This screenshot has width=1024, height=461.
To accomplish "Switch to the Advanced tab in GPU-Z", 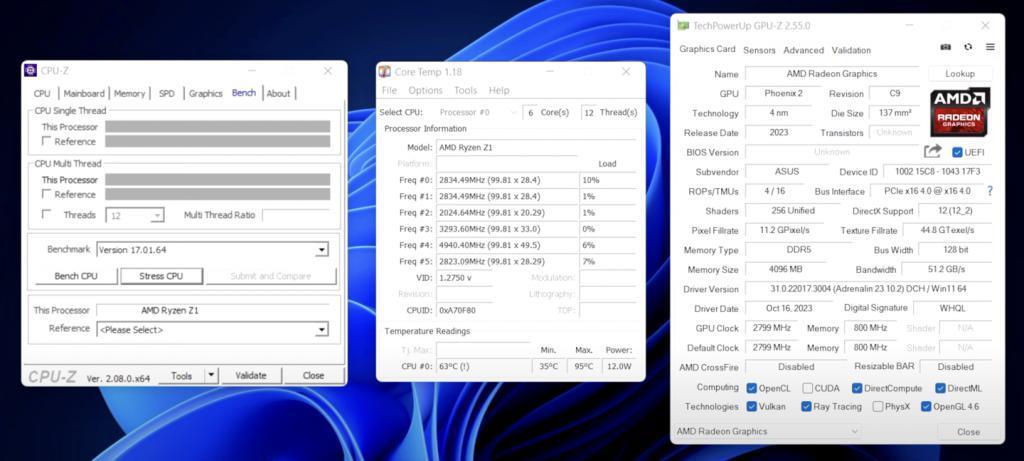I will 803,50.
